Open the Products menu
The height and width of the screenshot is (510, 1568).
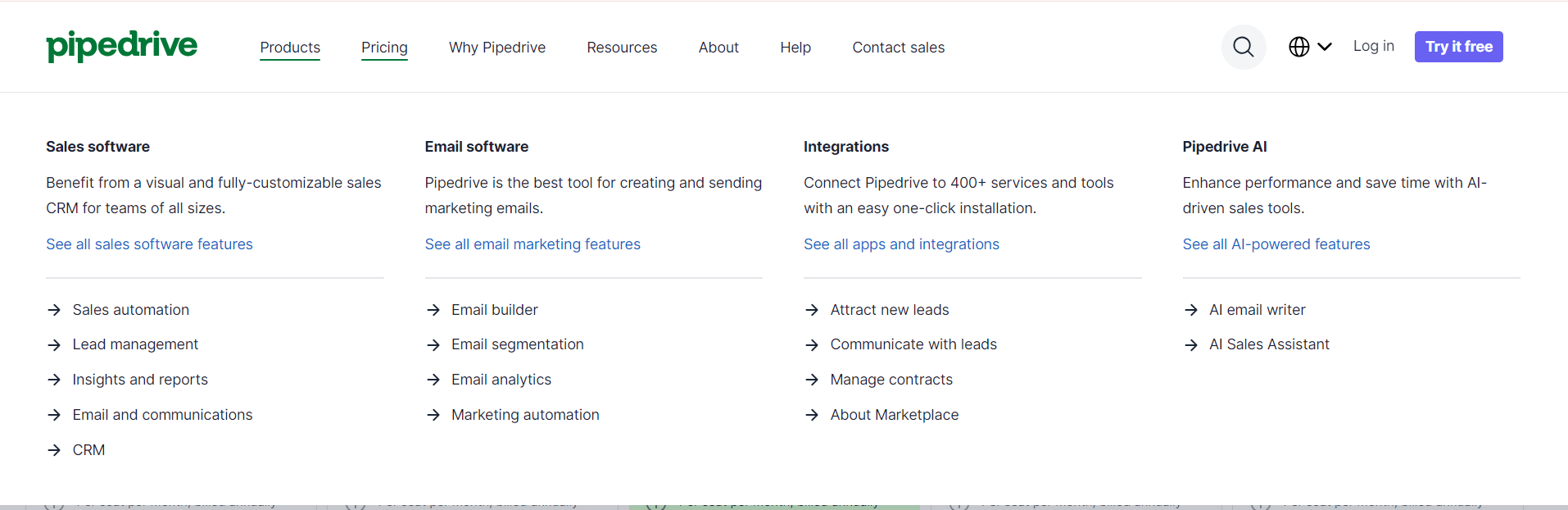click(x=290, y=48)
